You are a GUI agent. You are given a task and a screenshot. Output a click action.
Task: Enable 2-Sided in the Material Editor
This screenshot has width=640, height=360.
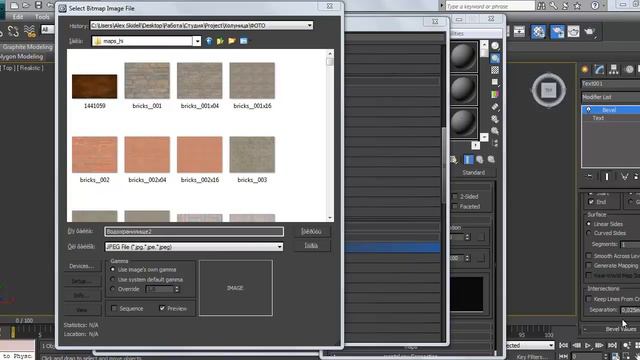click(455, 196)
